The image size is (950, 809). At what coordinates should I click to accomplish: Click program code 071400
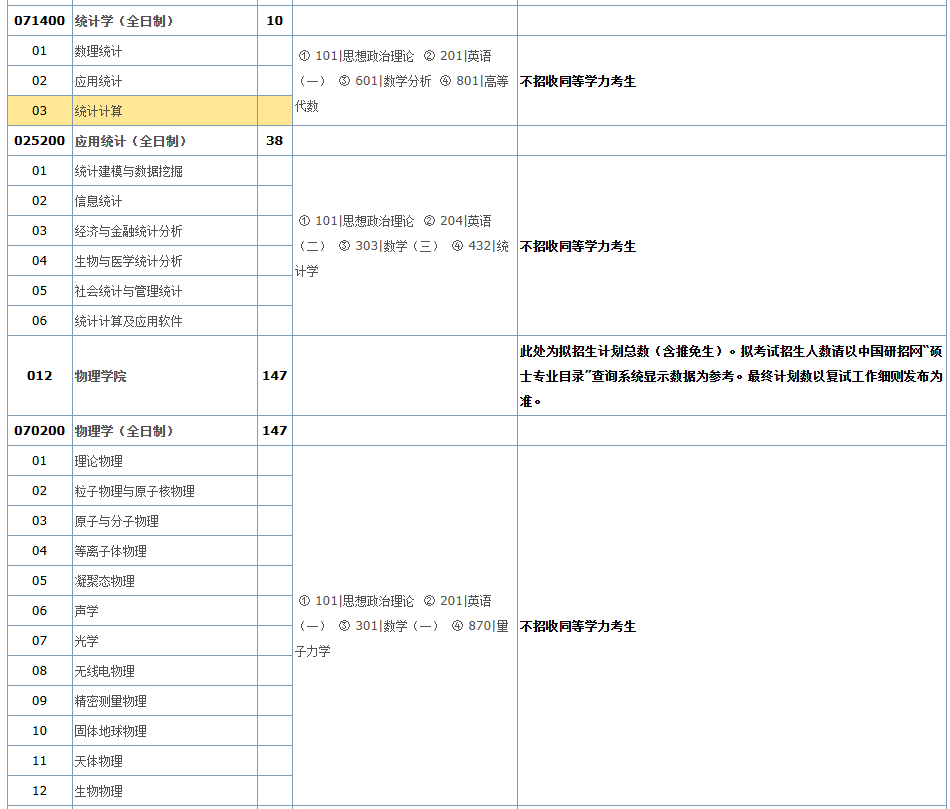click(x=39, y=21)
